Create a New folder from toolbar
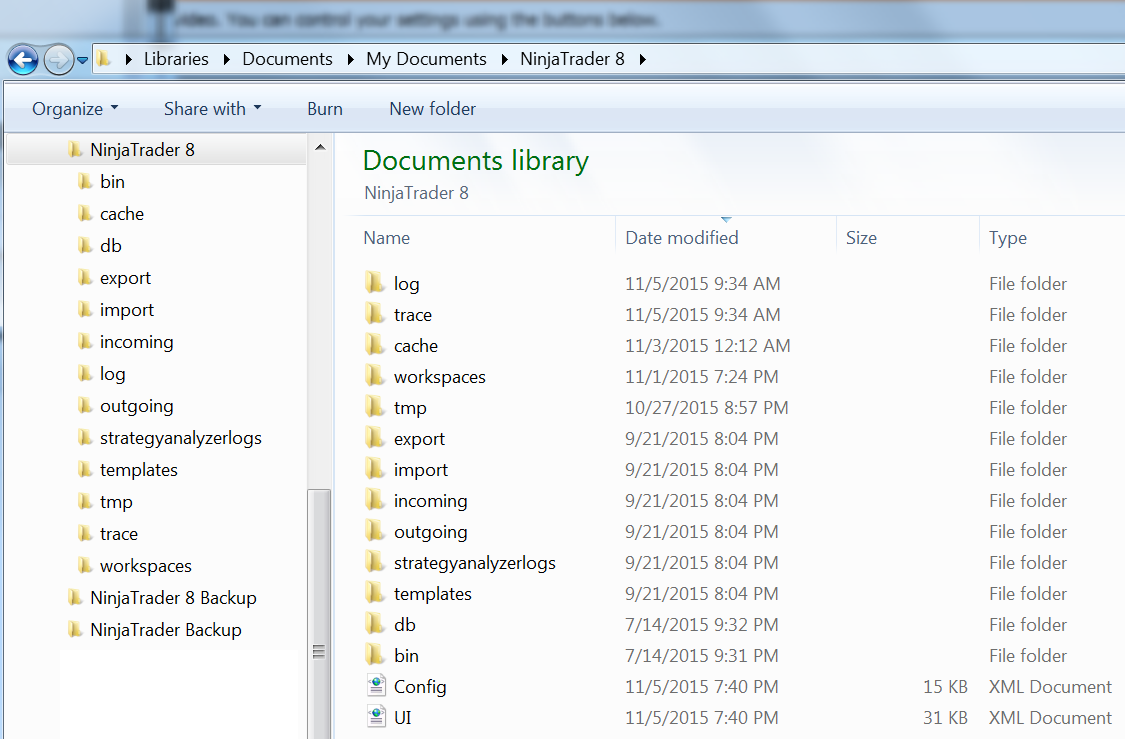This screenshot has height=739, width=1127. click(x=433, y=109)
